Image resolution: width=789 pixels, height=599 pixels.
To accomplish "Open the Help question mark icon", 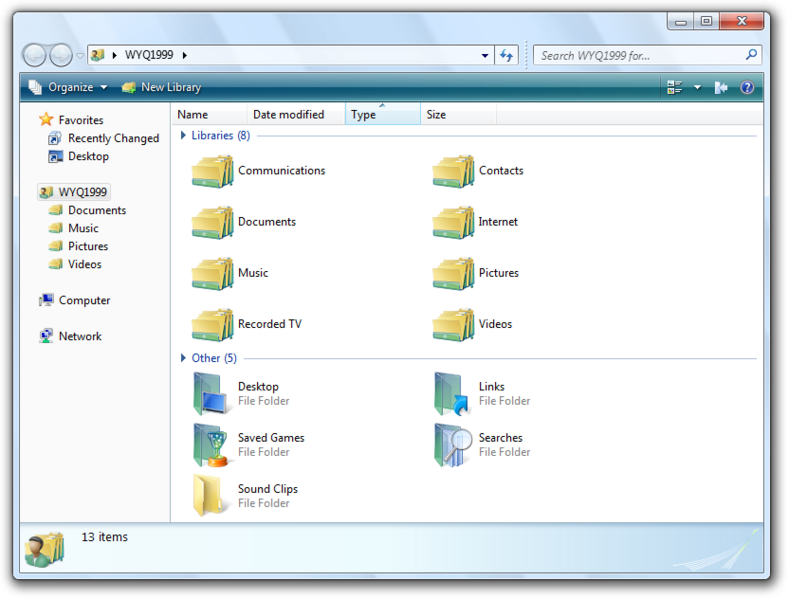I will pyautogui.click(x=747, y=88).
